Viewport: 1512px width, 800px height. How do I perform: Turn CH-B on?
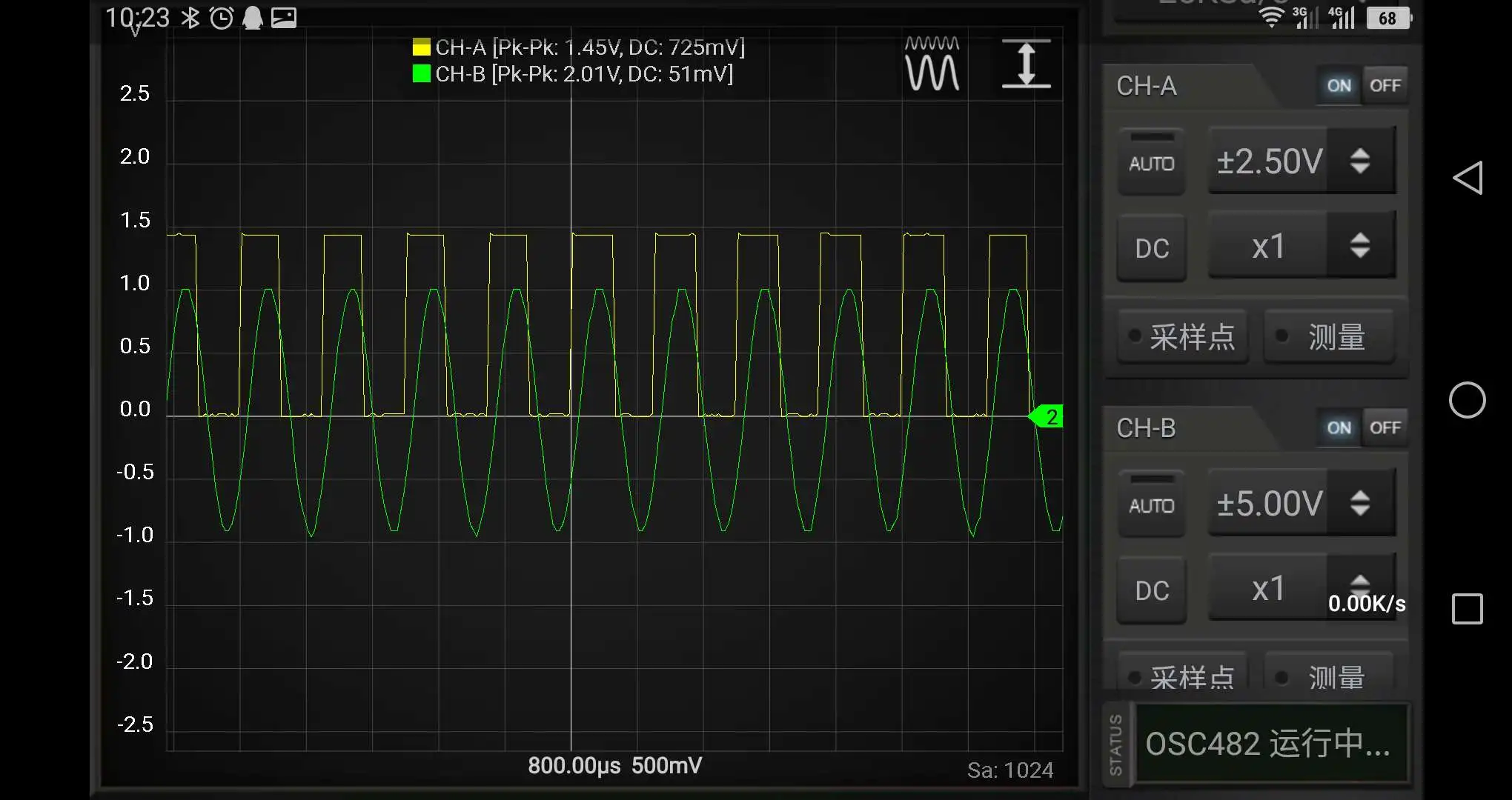1339,428
